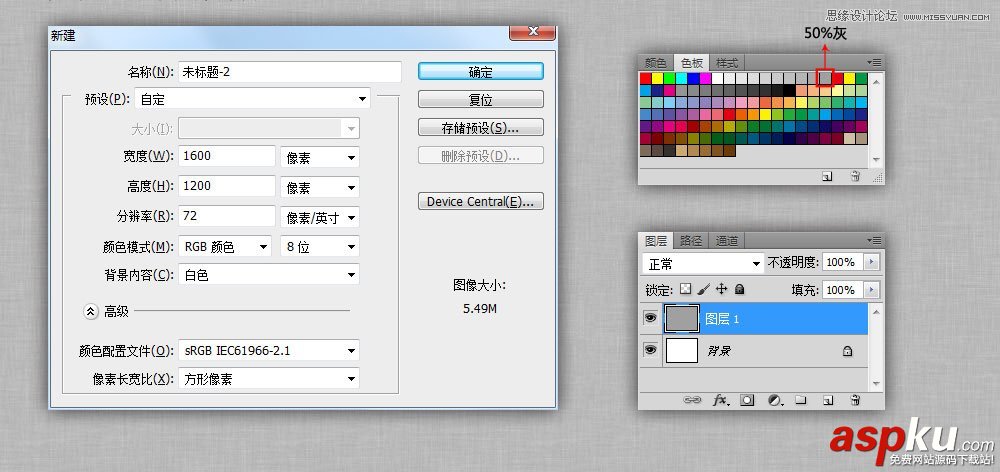Switch to the 路径 tab
The image size is (1000, 472).
coord(691,240)
